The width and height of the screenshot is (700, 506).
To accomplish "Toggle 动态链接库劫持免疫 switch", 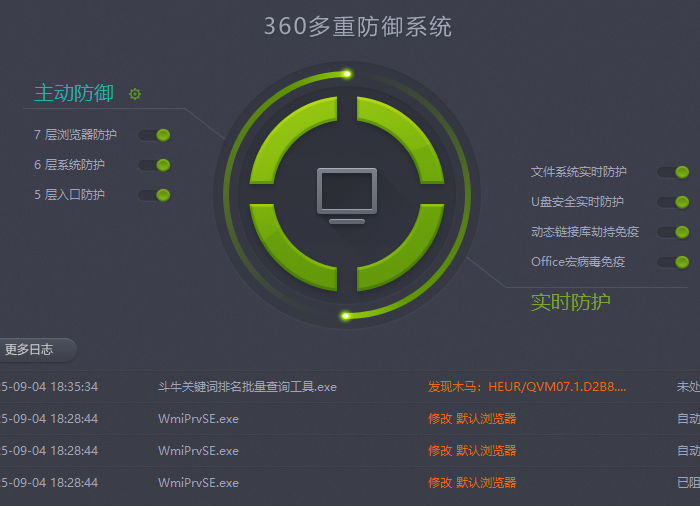I will click(674, 232).
